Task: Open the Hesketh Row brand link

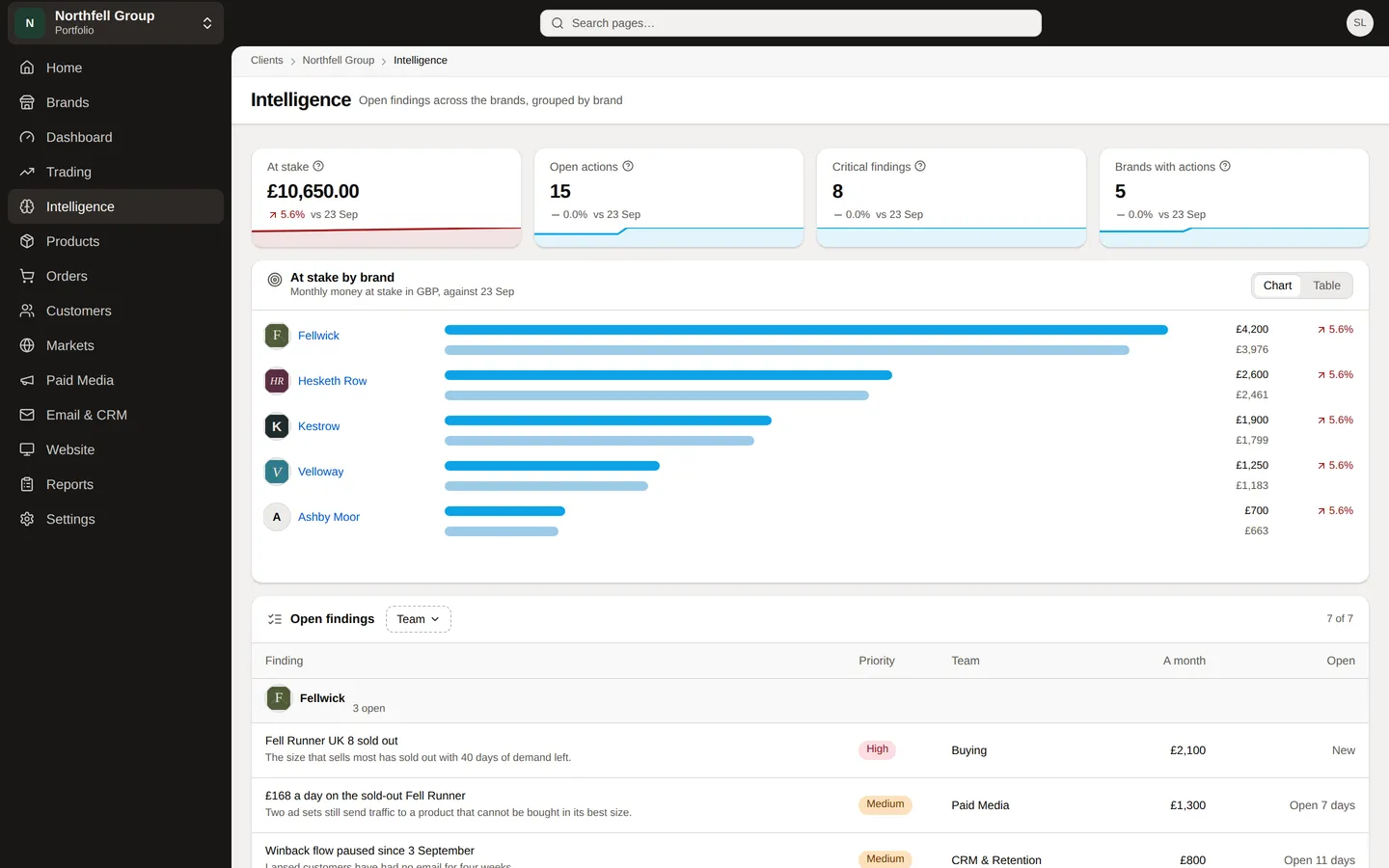Action: coord(332,381)
